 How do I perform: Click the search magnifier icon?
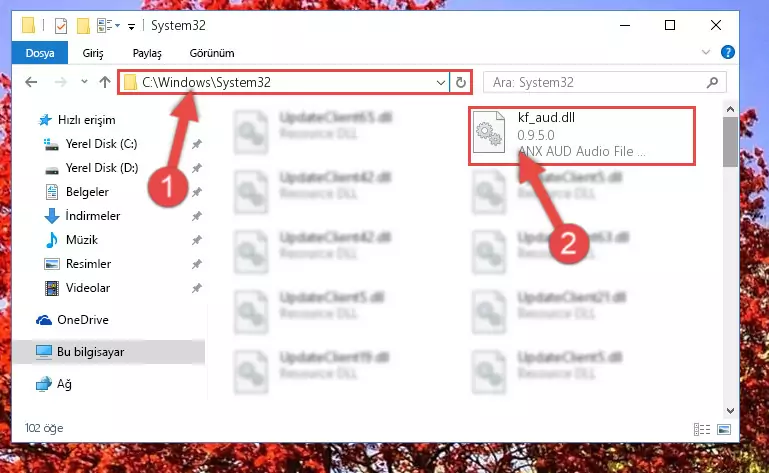(x=712, y=82)
